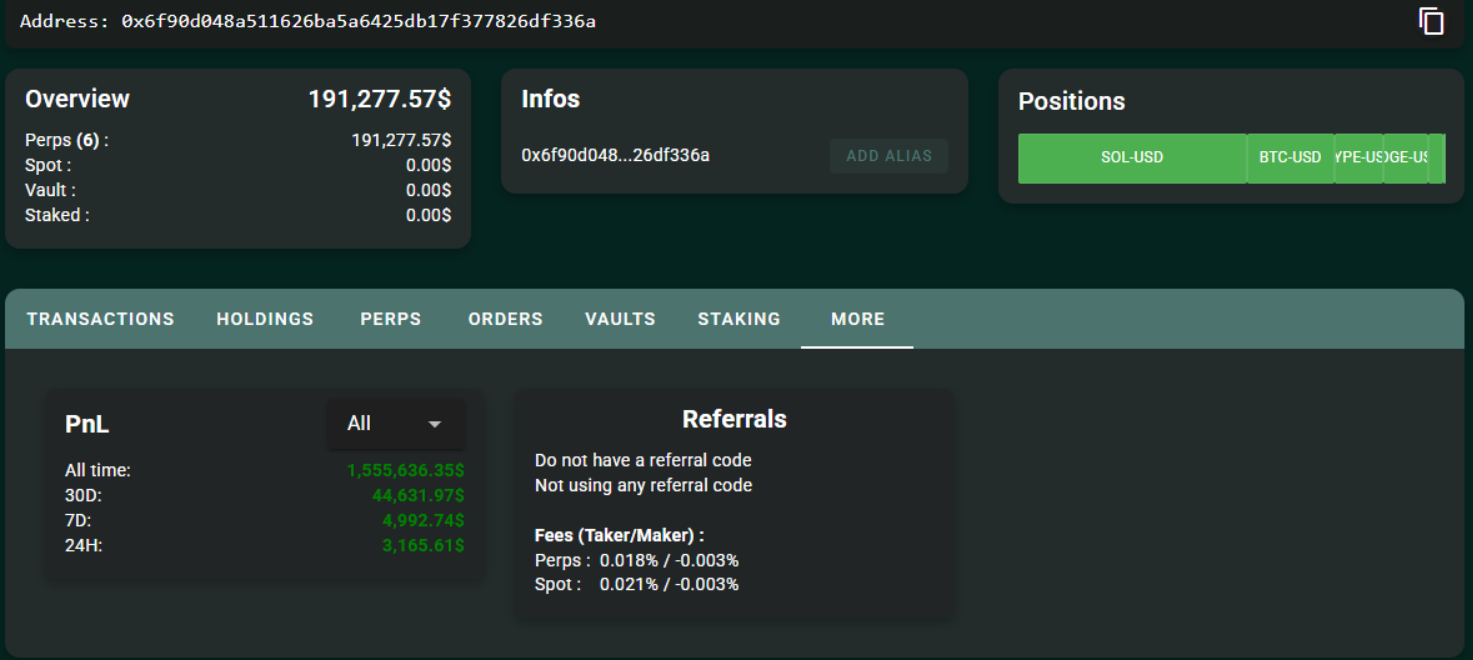The image size is (1473, 660).
Task: Select the SOL-USD position bar
Action: pyautogui.click(x=1132, y=158)
